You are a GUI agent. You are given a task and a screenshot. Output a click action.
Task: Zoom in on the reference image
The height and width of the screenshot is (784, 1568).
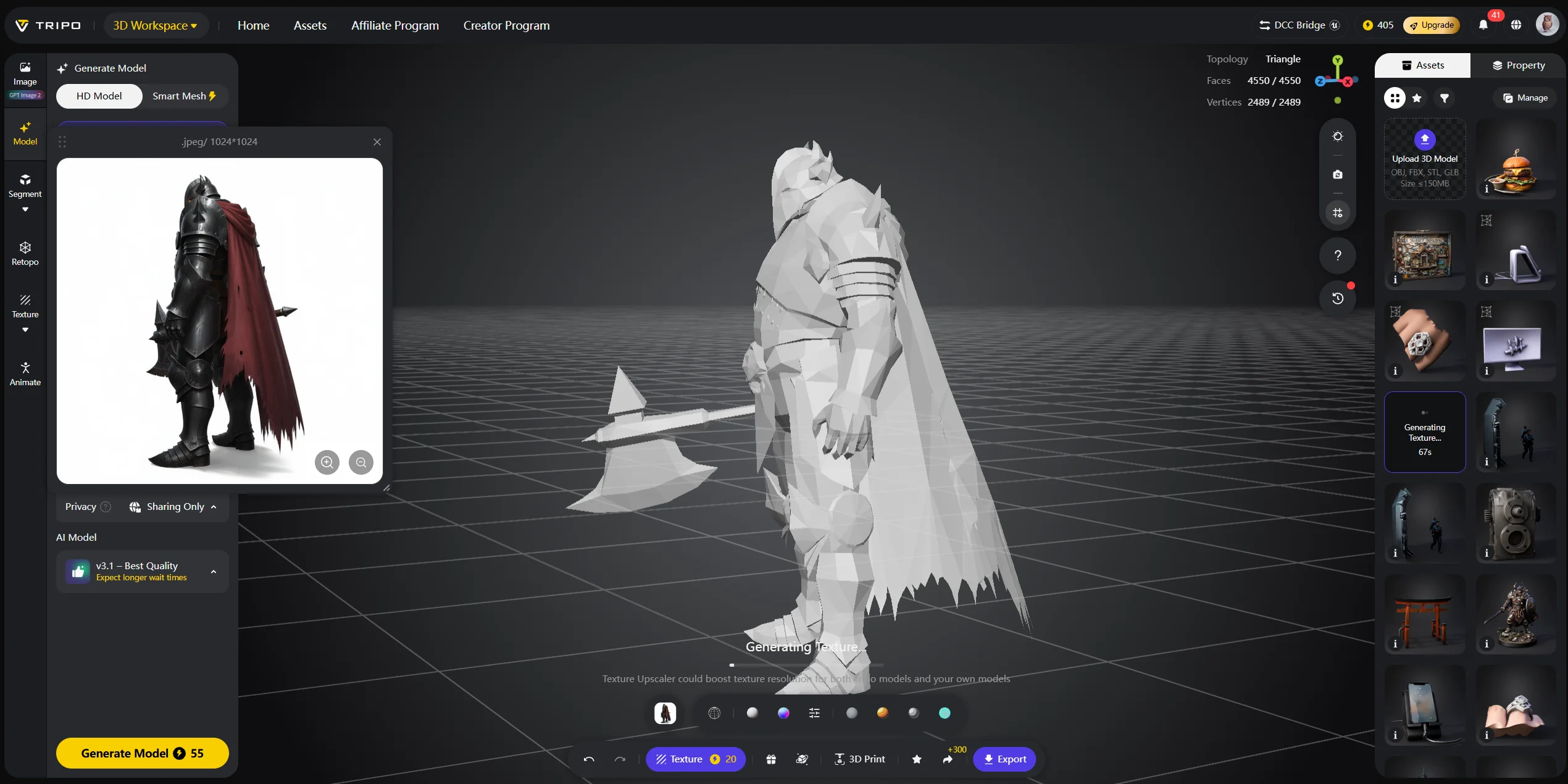click(327, 462)
